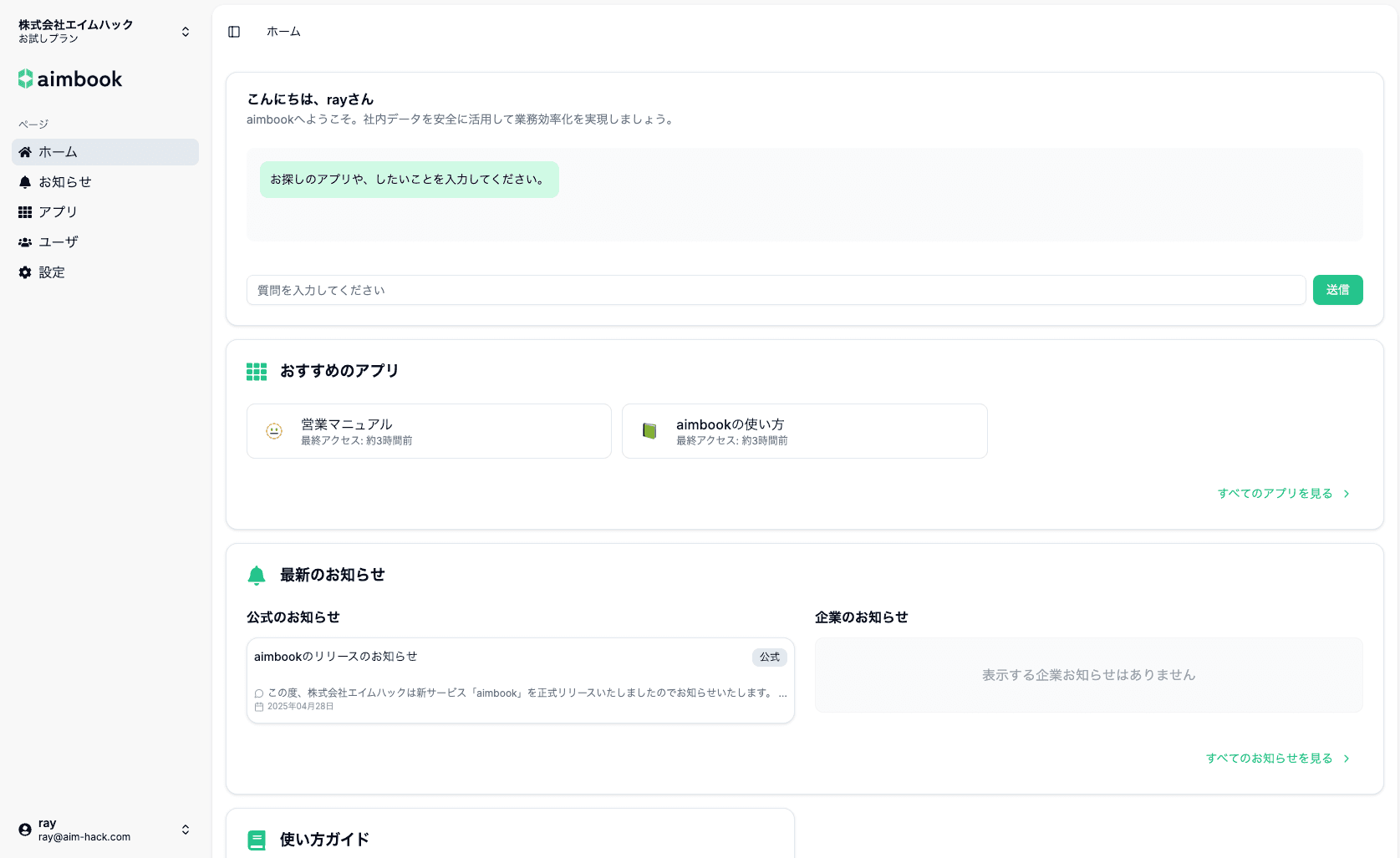1400x858 pixels.
Task: Click the 営業マニュアル face emoji icon
Action: click(x=274, y=431)
